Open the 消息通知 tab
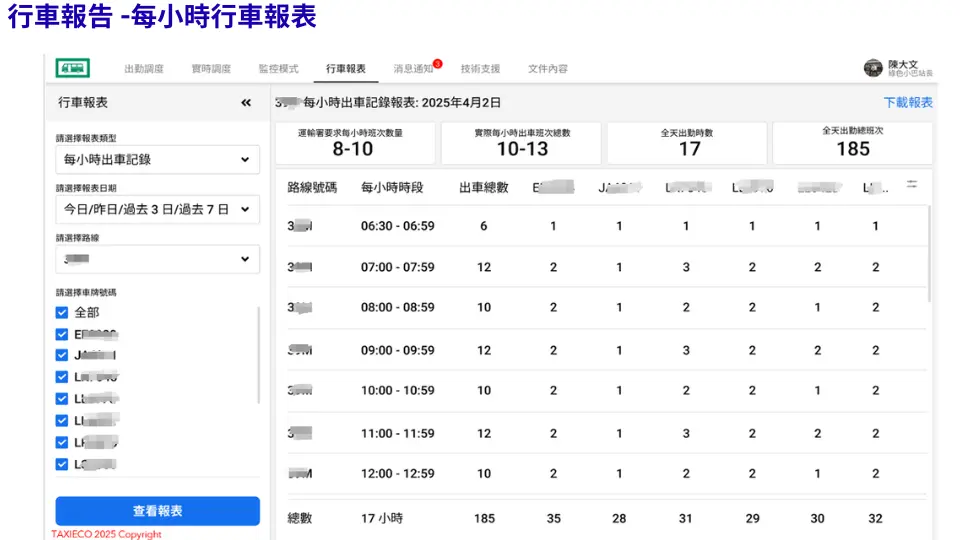Image resolution: width=960 pixels, height=540 pixels. 413,69
